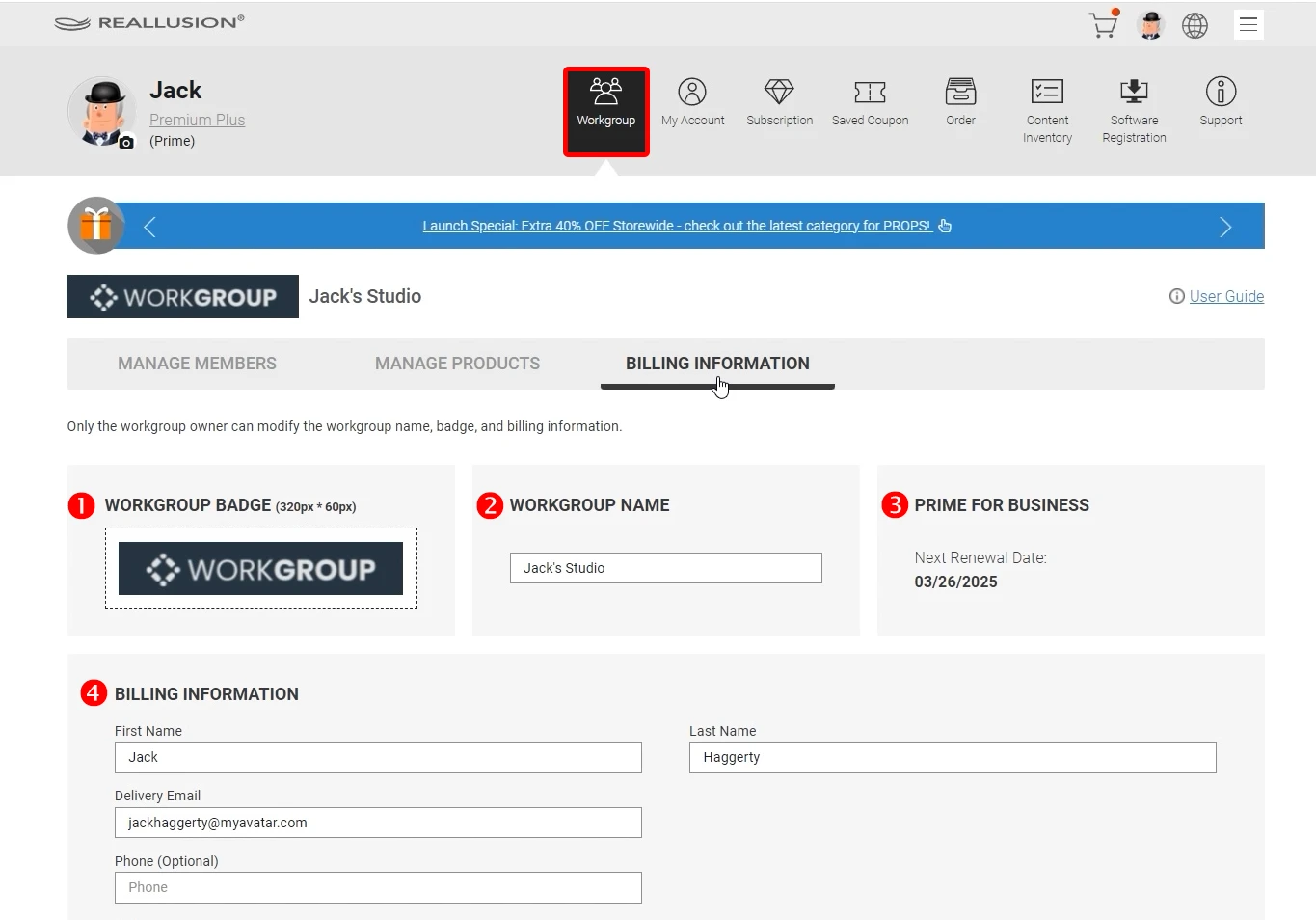Click the Premium Plus membership link
Screen dimensions: 1316x920
point(197,120)
